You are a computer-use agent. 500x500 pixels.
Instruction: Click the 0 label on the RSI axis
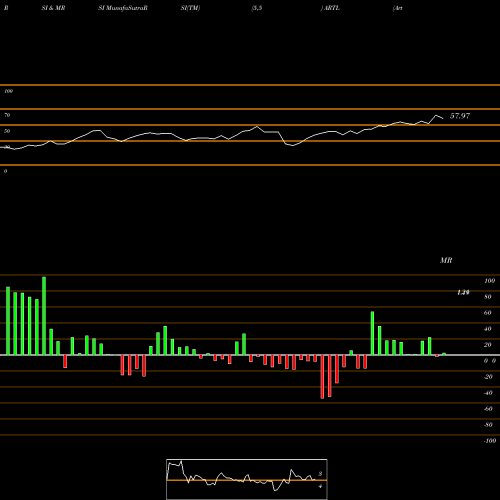click(5, 171)
